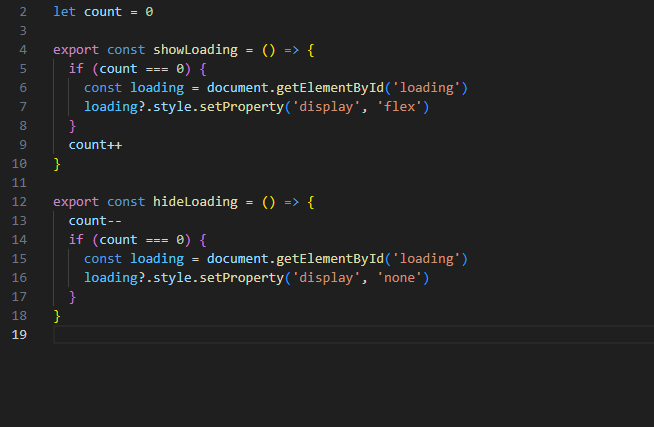Place cursor on 'showLoading' identifier
This screenshot has height=427, width=654.
[195, 50]
